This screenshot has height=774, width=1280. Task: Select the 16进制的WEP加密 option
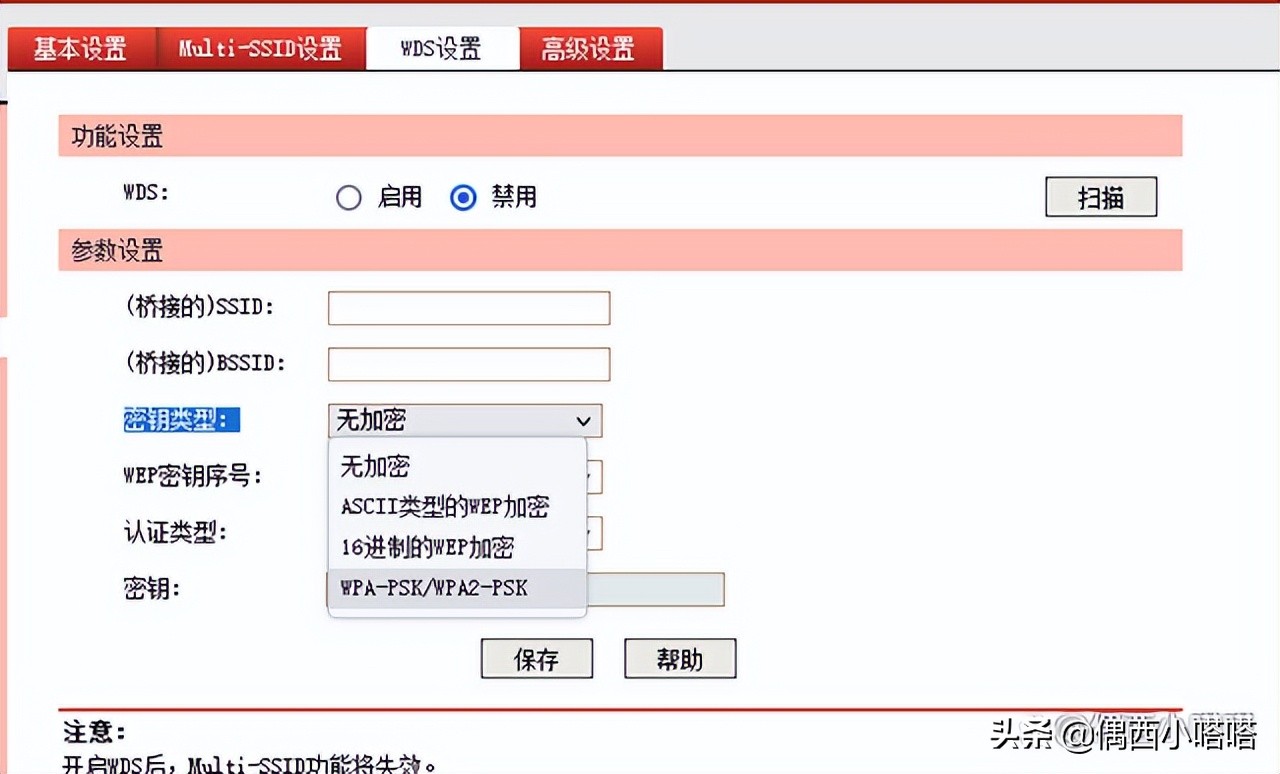tap(427, 548)
